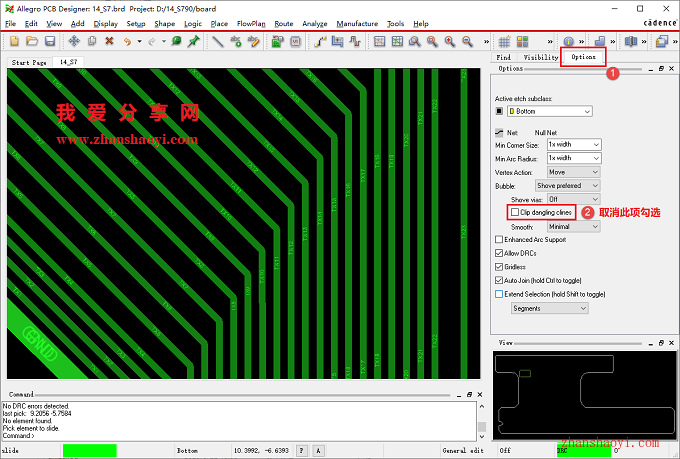Viewport: 680px width, 459px height.
Task: Click the green globe toolbar icon
Action: point(176,41)
